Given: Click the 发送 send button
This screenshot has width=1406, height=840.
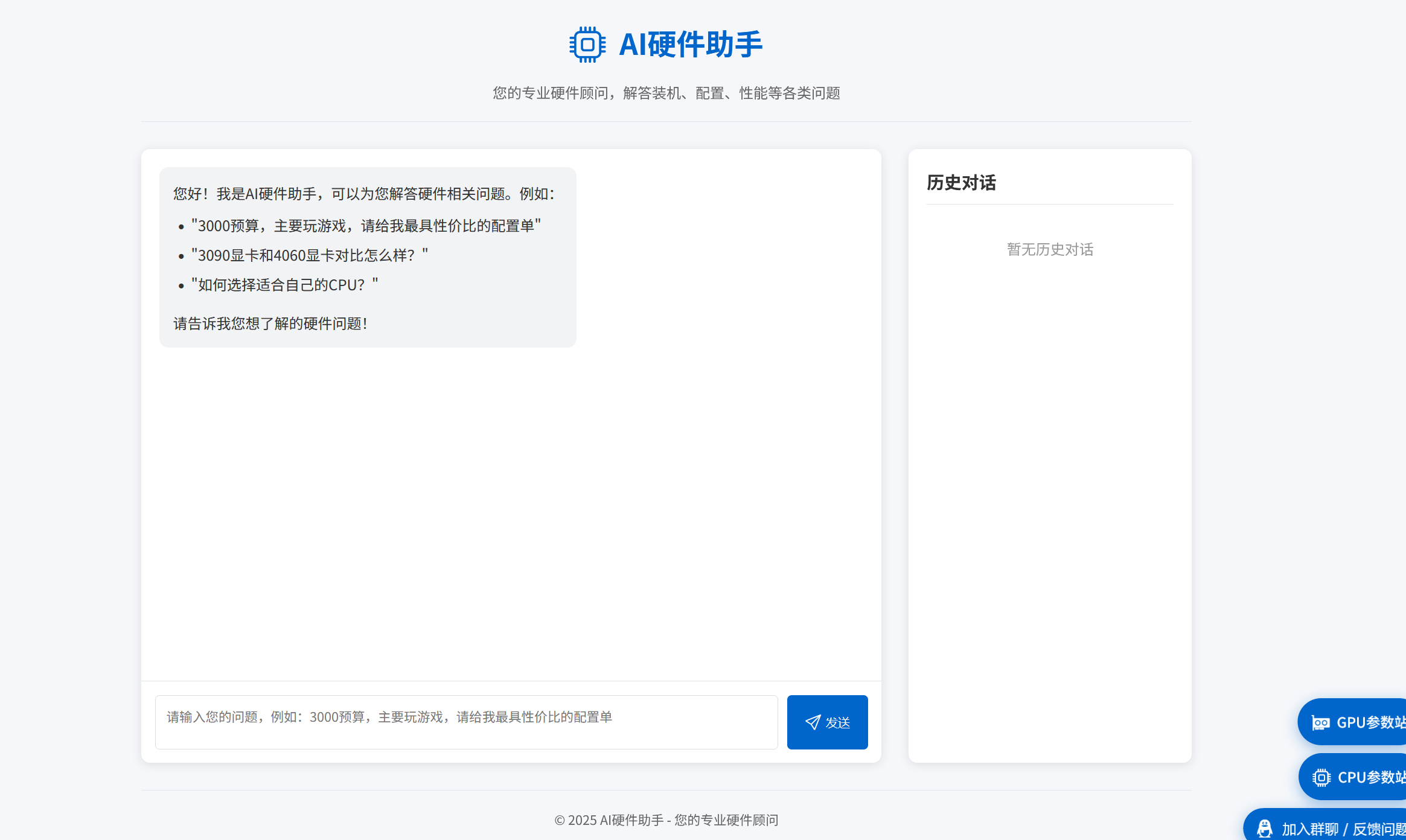Looking at the screenshot, I should tap(828, 722).
